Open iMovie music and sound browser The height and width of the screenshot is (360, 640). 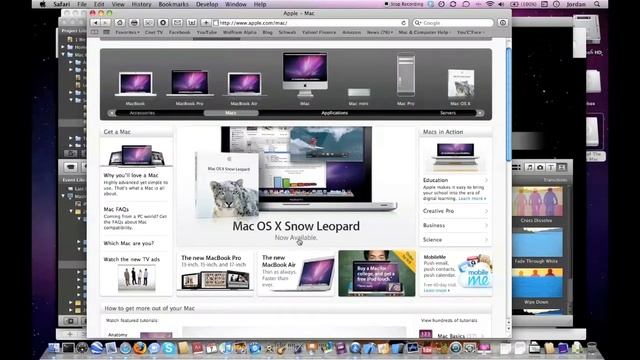point(529,167)
